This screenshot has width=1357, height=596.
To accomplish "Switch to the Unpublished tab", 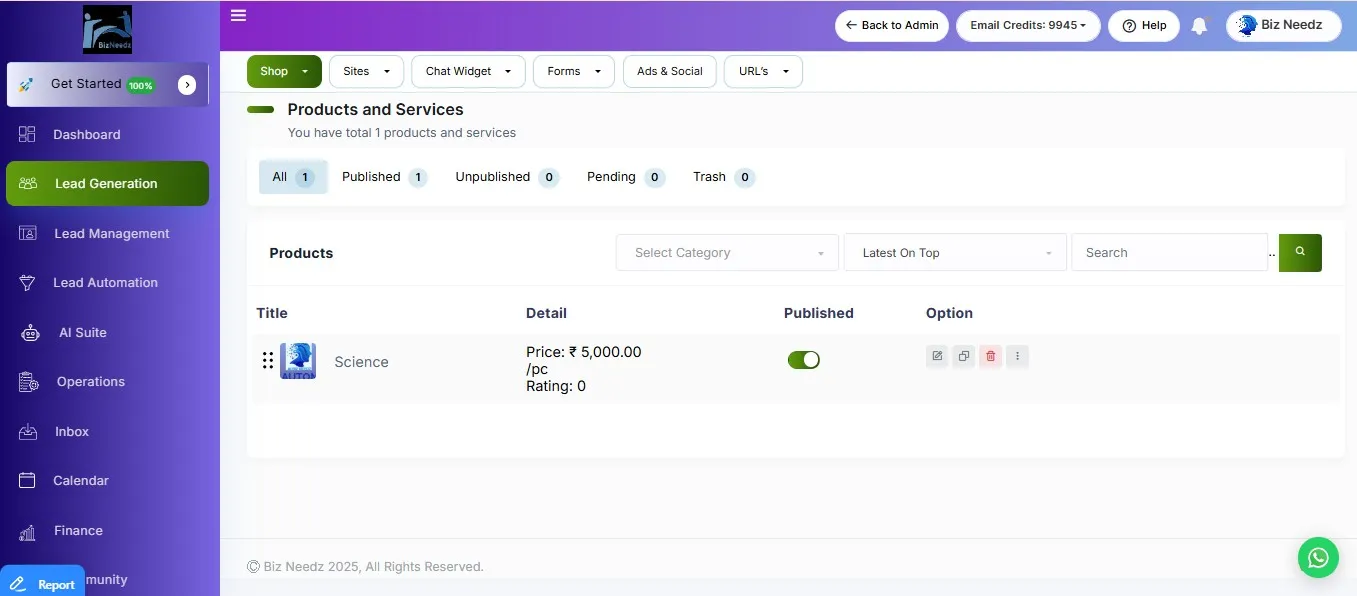I will coord(506,177).
